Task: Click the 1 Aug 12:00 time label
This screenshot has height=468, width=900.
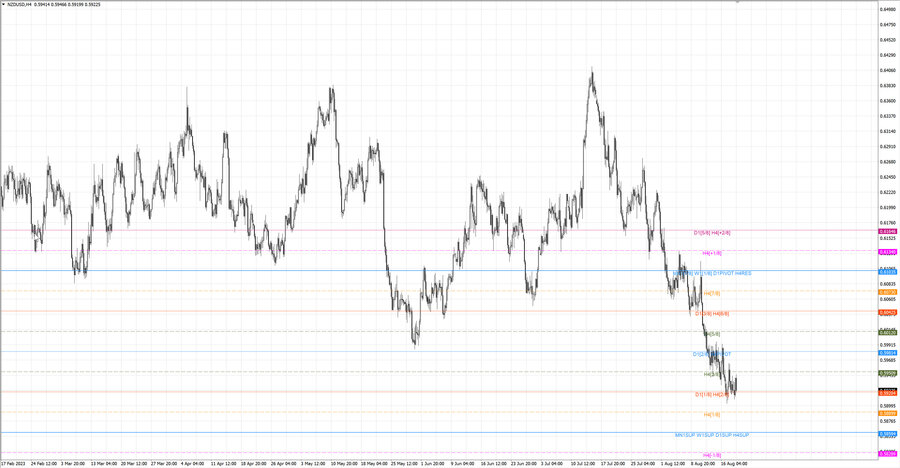Action: point(673,463)
